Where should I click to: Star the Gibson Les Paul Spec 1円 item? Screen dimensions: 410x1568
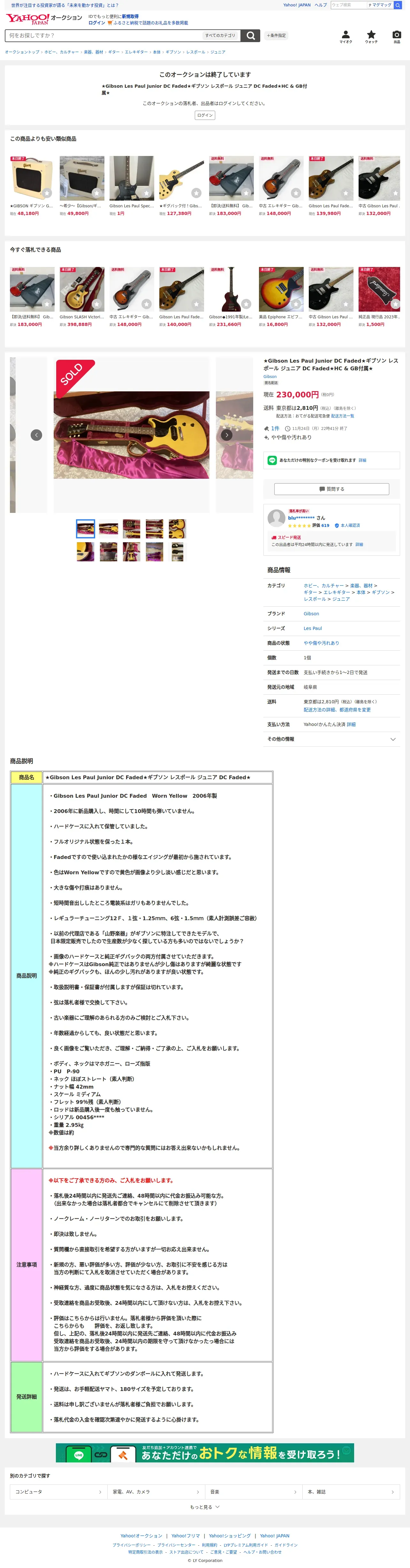(146, 193)
